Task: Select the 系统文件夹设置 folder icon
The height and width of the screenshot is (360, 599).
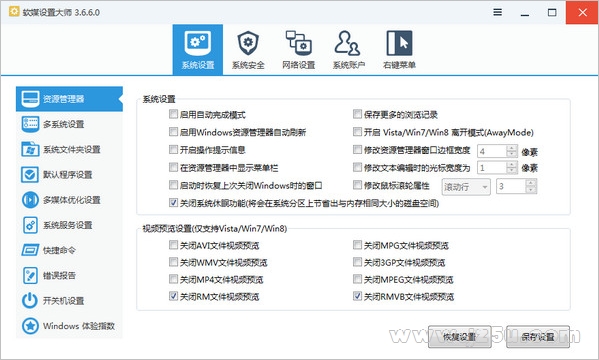Action: click(30, 149)
